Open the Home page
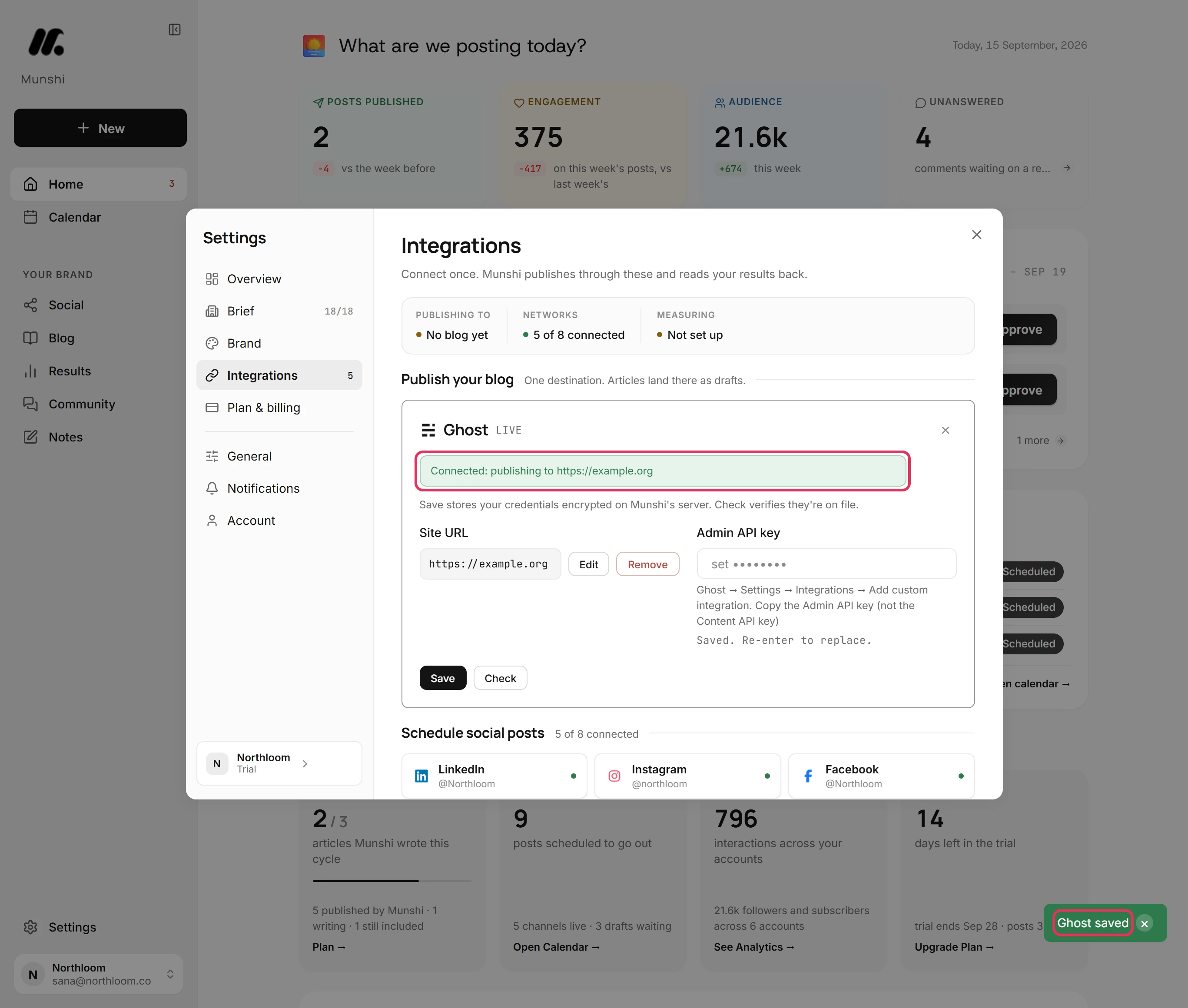1188x1008 pixels. tap(98, 184)
